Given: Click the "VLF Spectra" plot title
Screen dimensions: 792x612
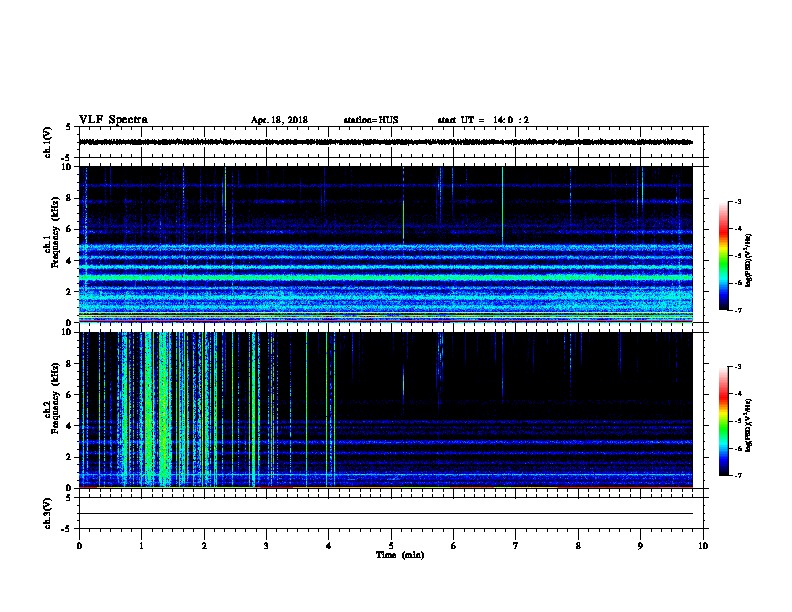Looking at the screenshot, I should [113, 120].
